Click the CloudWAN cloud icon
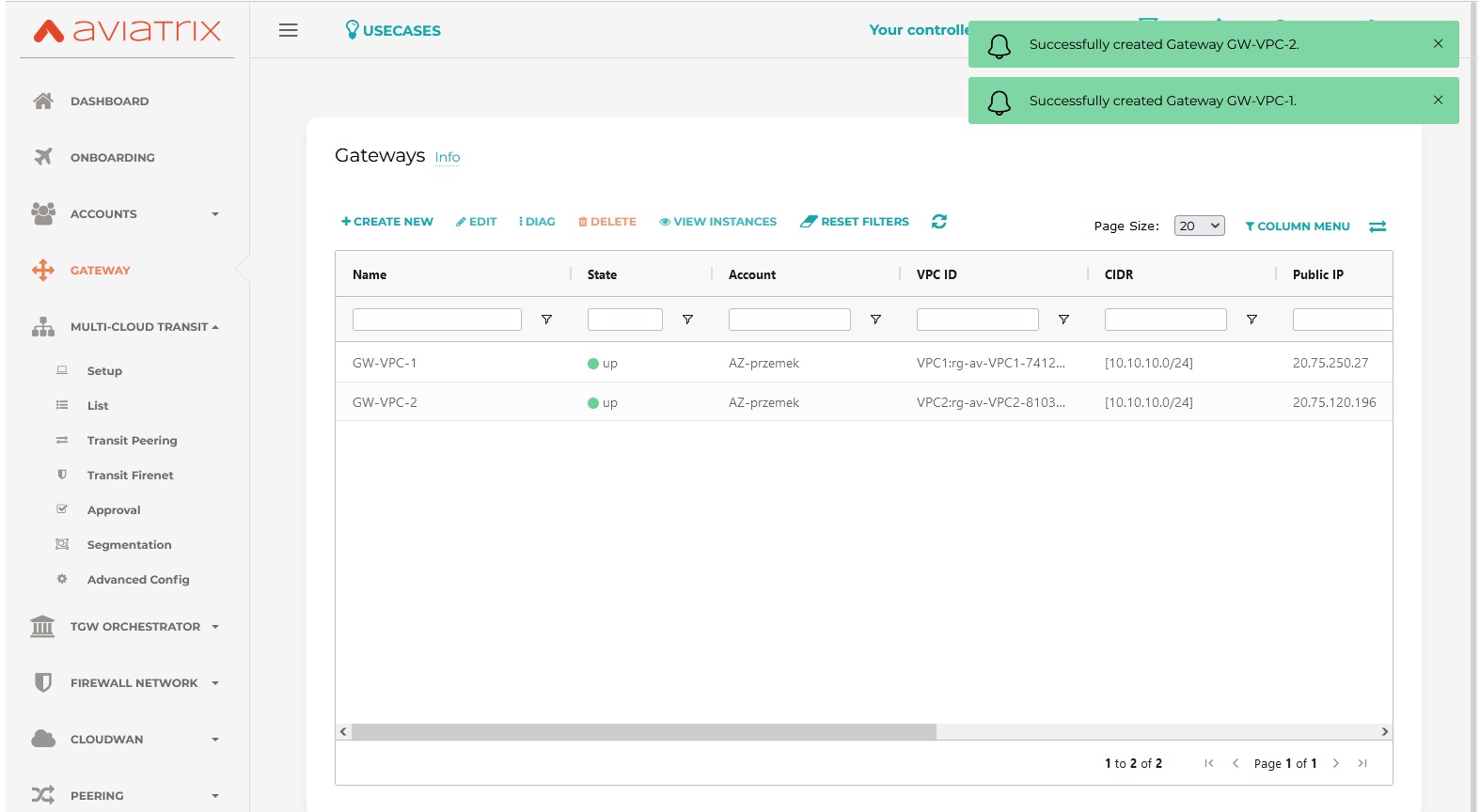The image size is (1480, 812). pyautogui.click(x=43, y=739)
